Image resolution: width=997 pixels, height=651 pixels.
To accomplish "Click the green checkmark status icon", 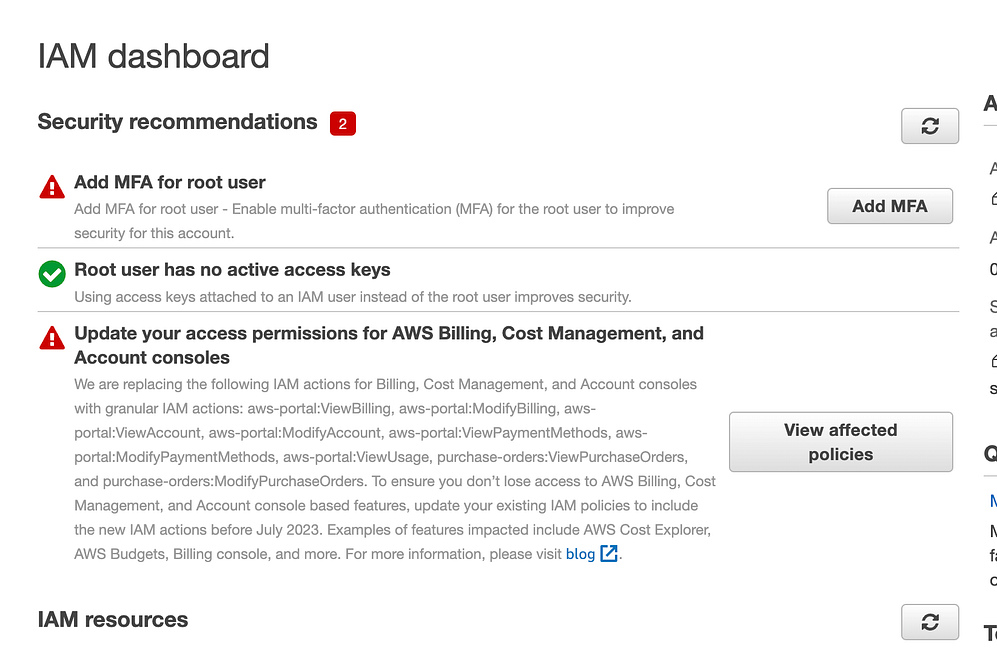I will [52, 273].
